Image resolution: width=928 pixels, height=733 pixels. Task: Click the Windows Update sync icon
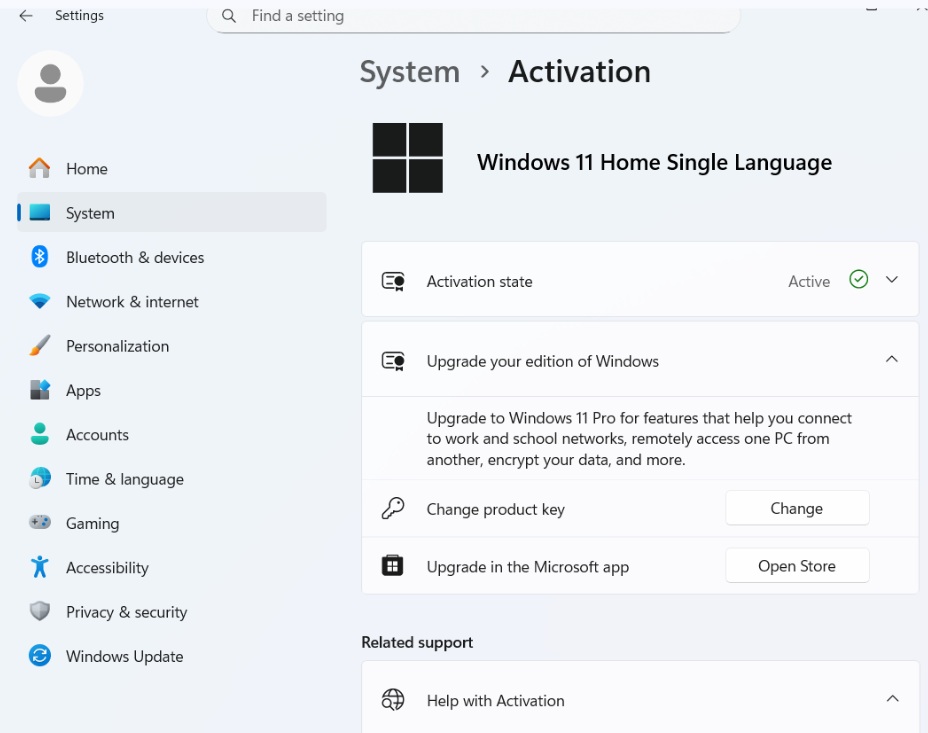point(40,655)
